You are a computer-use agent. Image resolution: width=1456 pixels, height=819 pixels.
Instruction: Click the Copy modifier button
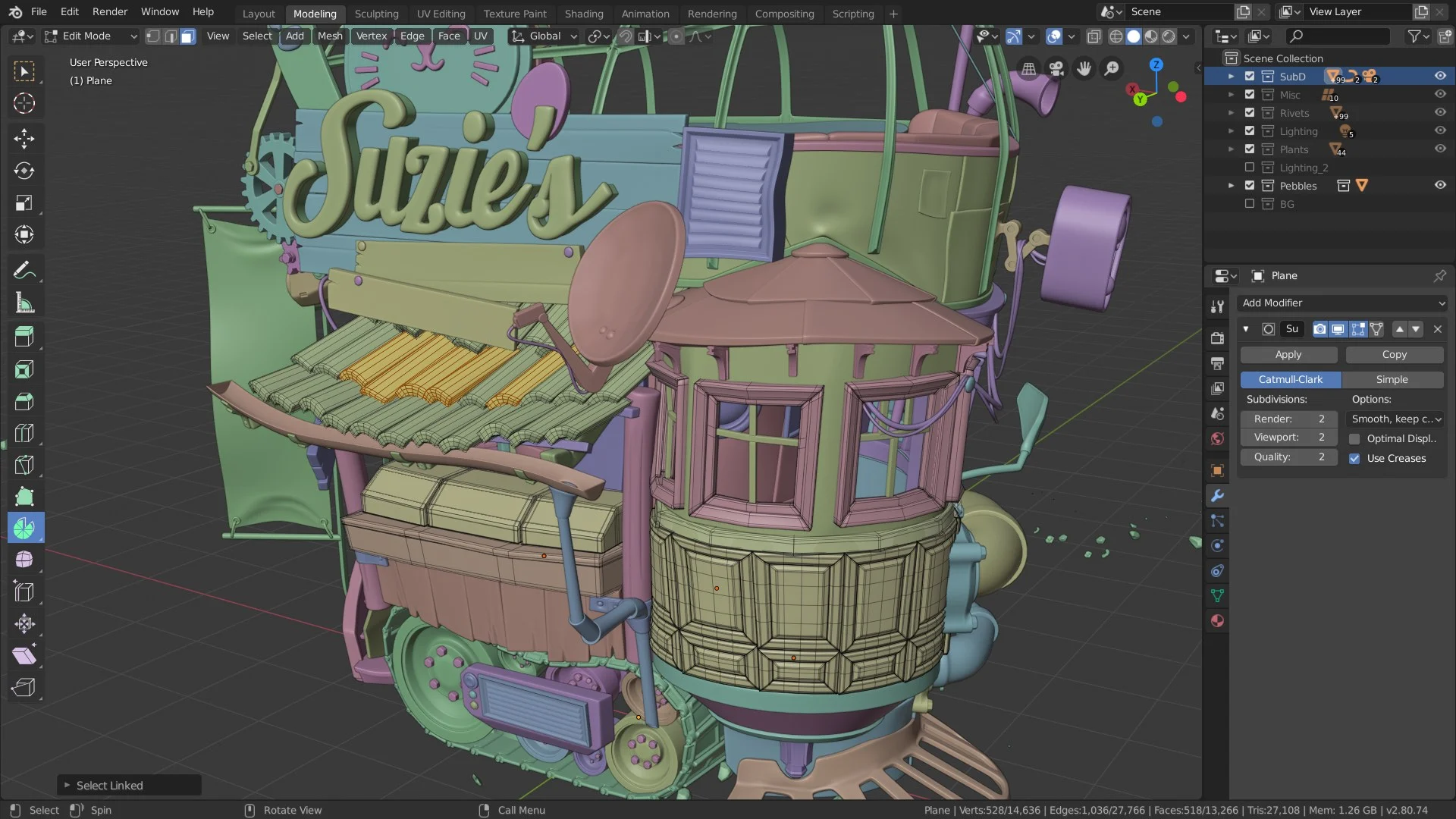[x=1394, y=354]
